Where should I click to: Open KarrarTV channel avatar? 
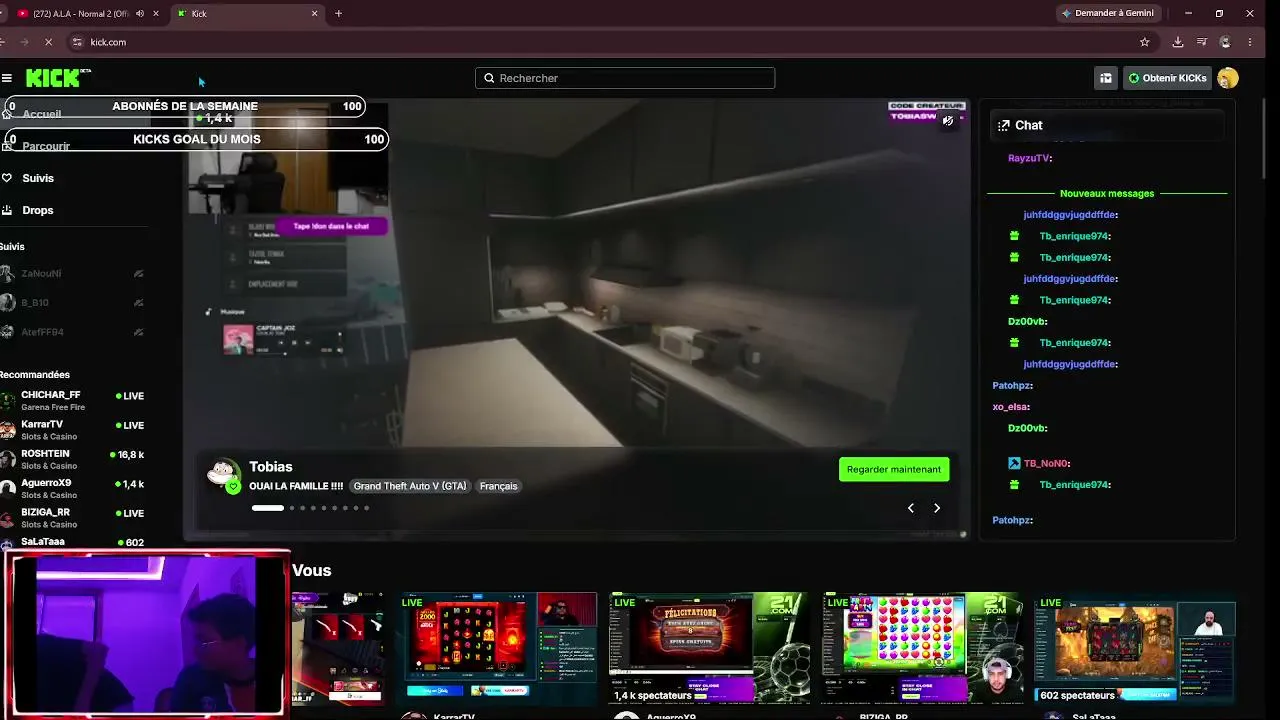pyautogui.click(x=8, y=430)
